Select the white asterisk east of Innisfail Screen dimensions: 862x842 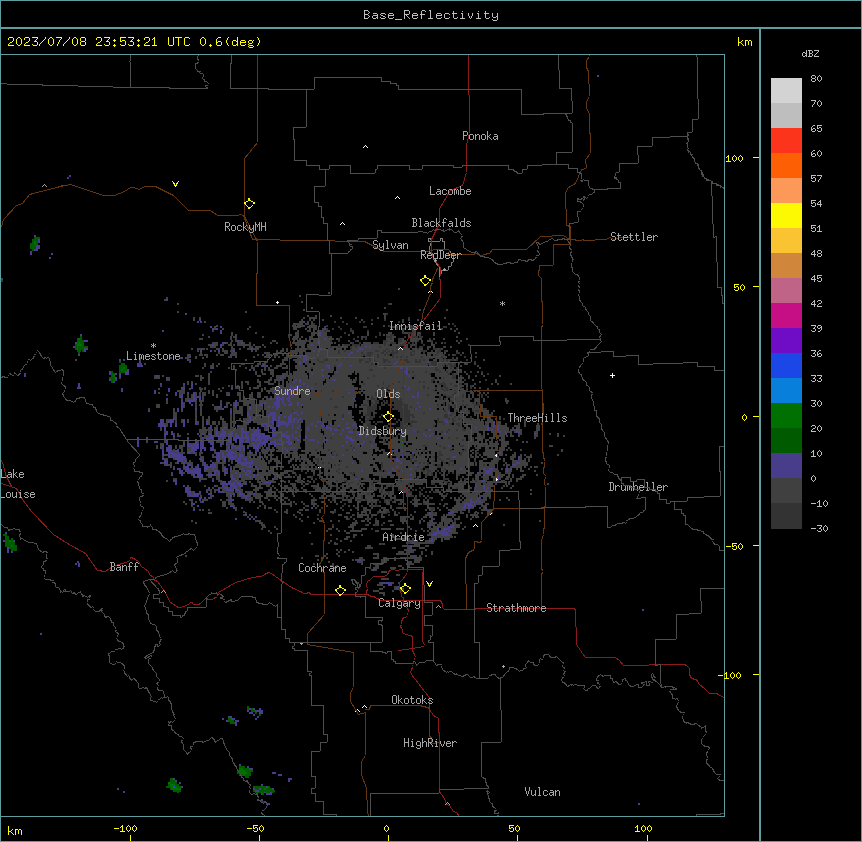[x=502, y=303]
